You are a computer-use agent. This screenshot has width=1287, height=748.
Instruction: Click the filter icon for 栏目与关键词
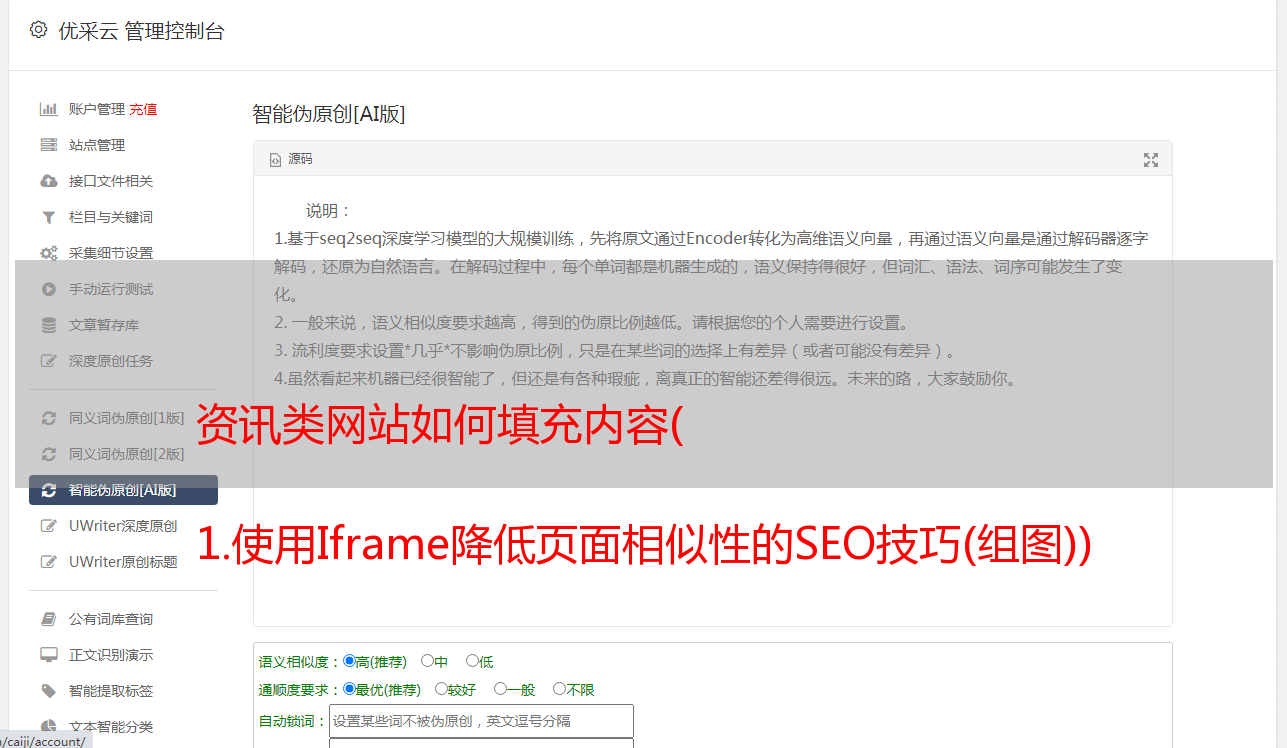[x=48, y=217]
